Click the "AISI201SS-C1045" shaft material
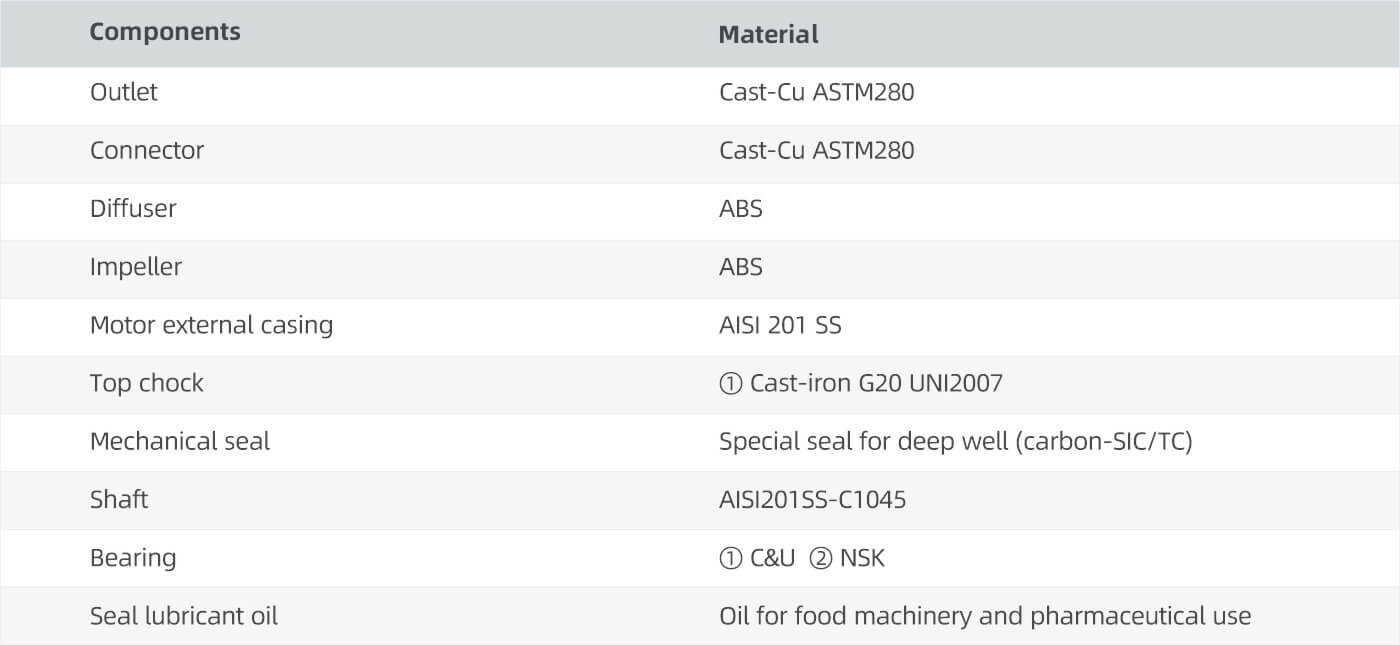1400x645 pixels. click(x=812, y=500)
